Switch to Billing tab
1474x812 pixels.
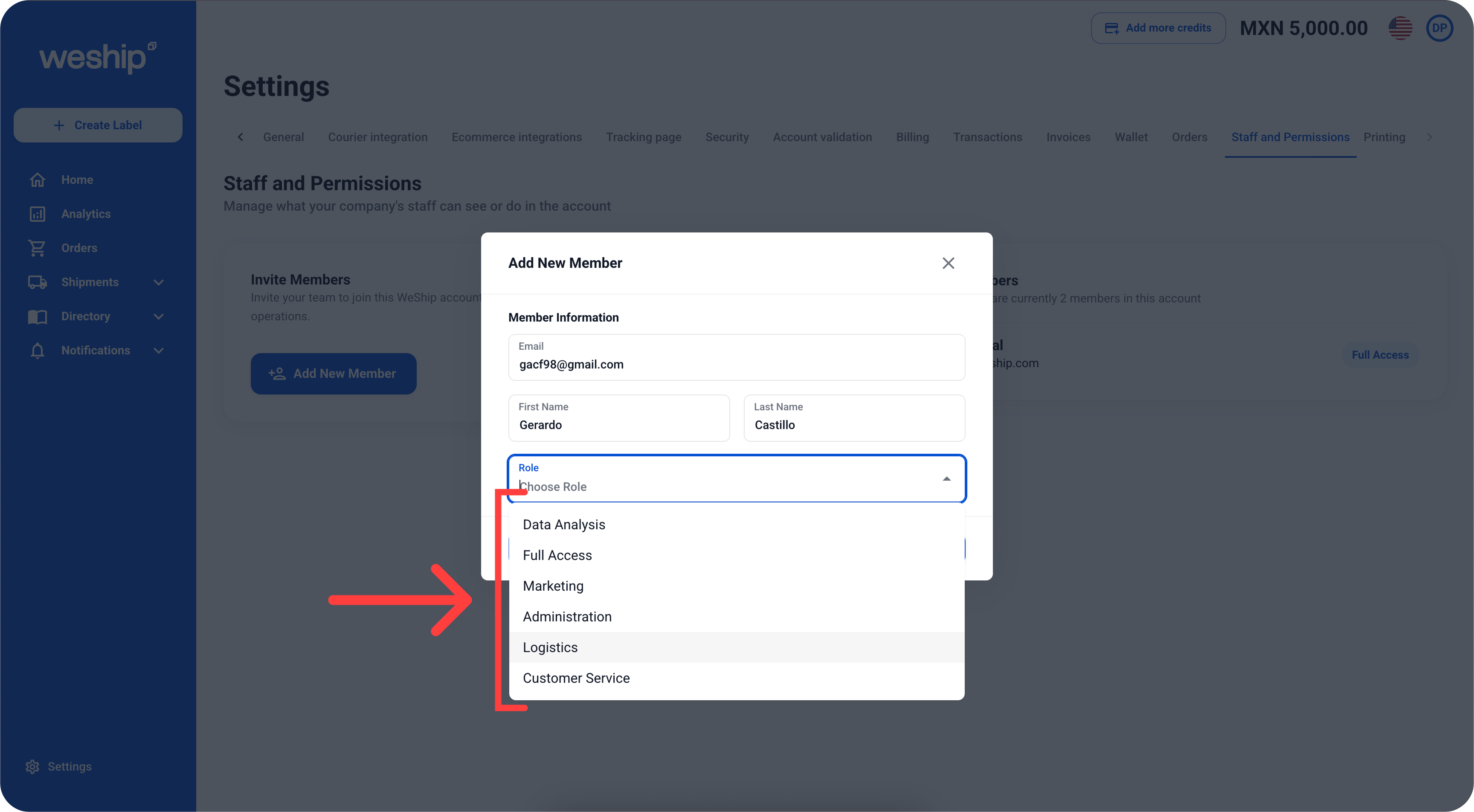click(x=912, y=137)
